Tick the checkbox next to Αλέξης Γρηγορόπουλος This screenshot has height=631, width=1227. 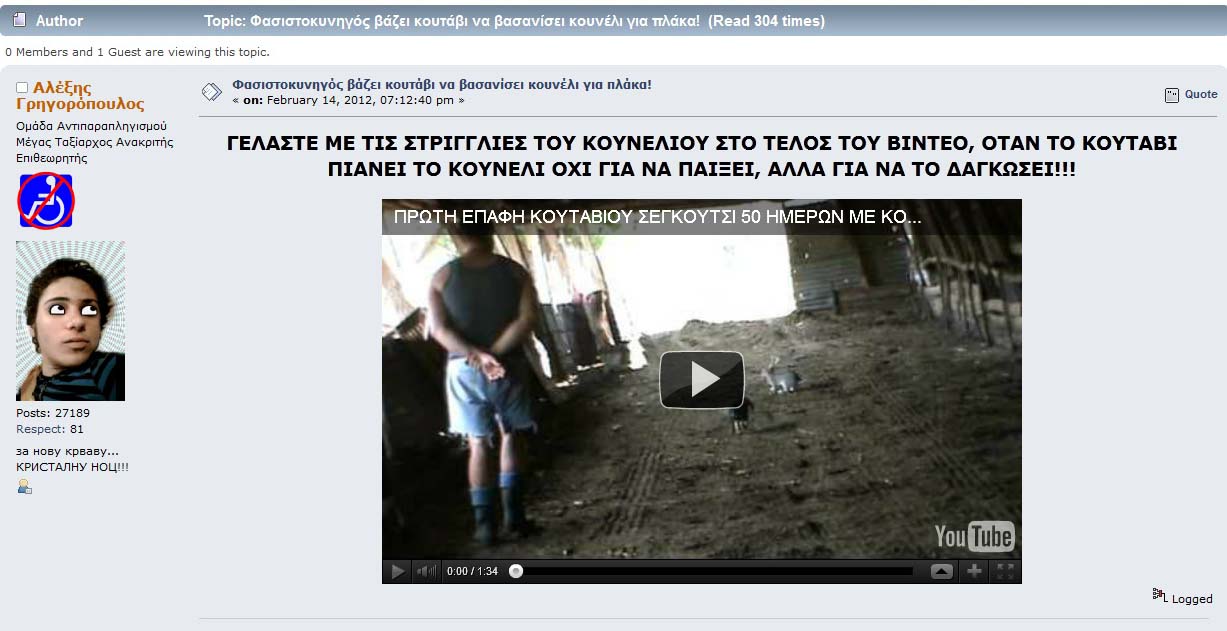[x=22, y=88]
